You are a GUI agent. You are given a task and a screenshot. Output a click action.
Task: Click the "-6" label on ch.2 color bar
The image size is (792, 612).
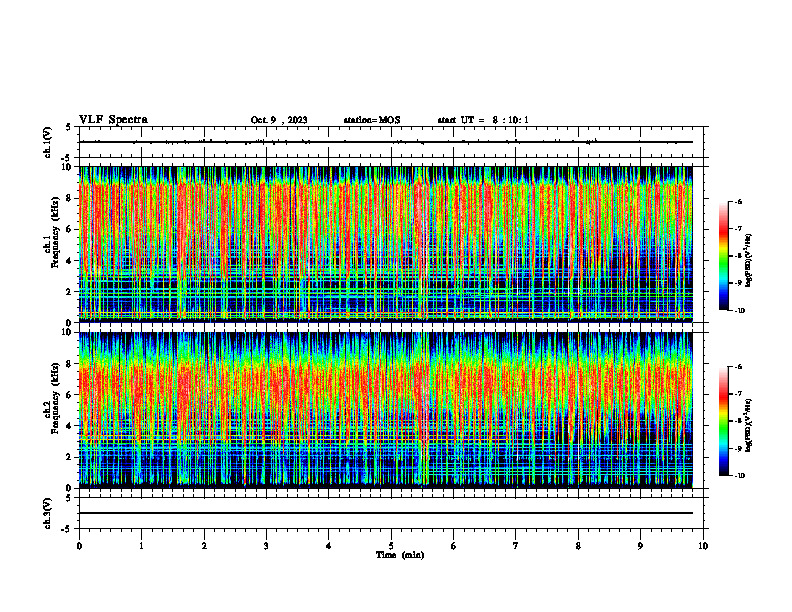point(738,367)
